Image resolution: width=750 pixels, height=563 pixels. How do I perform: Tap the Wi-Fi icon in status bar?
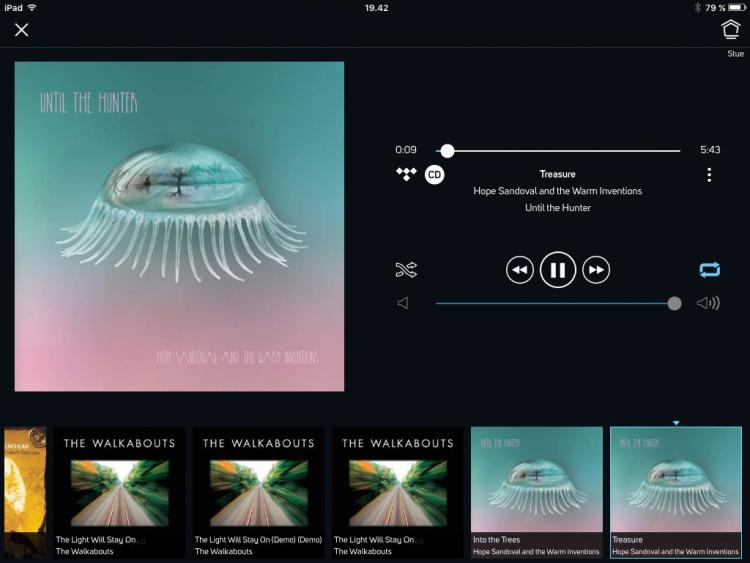[x=33, y=7]
